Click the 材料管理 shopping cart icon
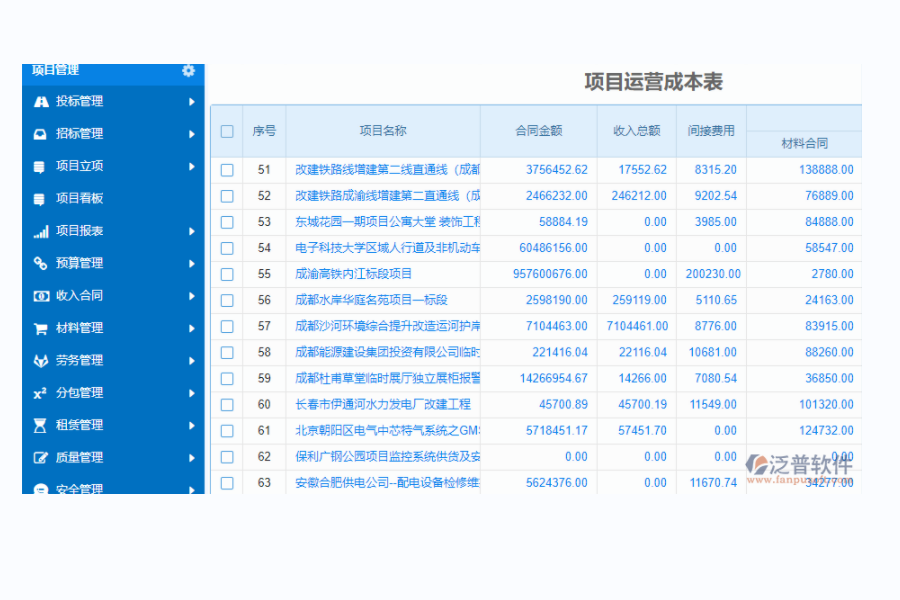 click(39, 327)
